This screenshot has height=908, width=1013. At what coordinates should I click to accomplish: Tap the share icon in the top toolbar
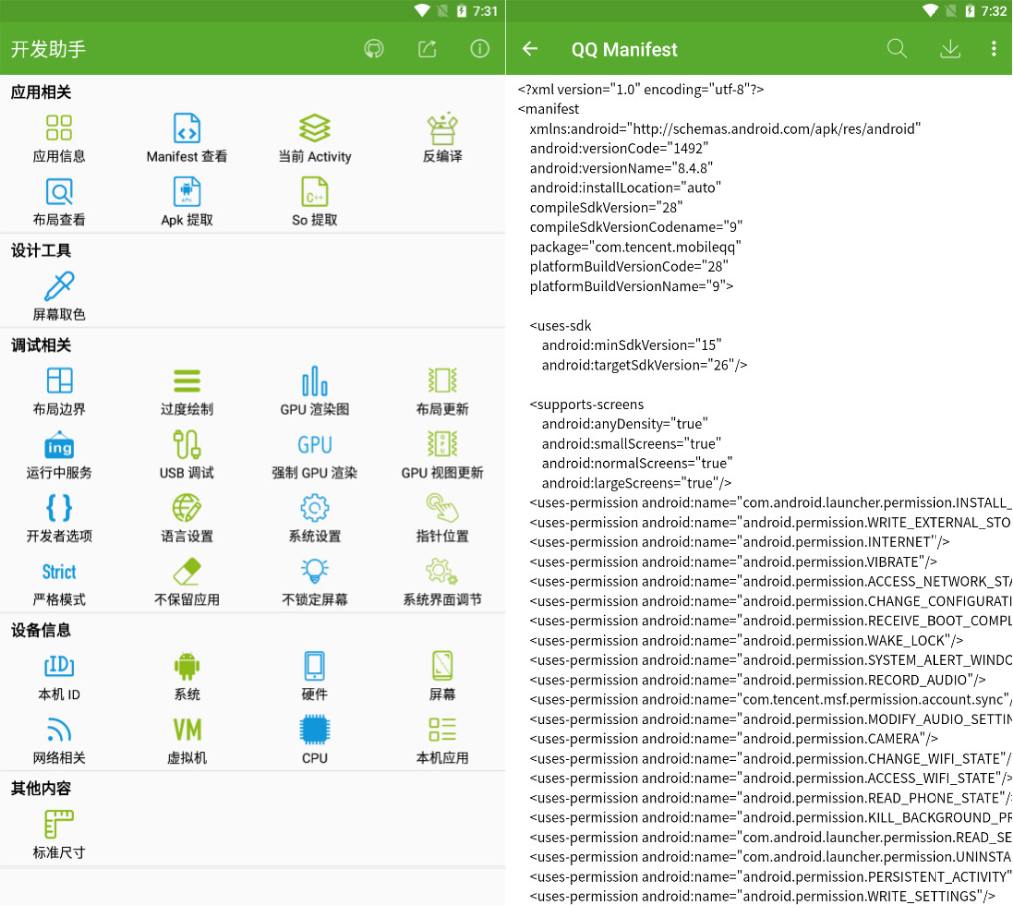(x=427, y=48)
